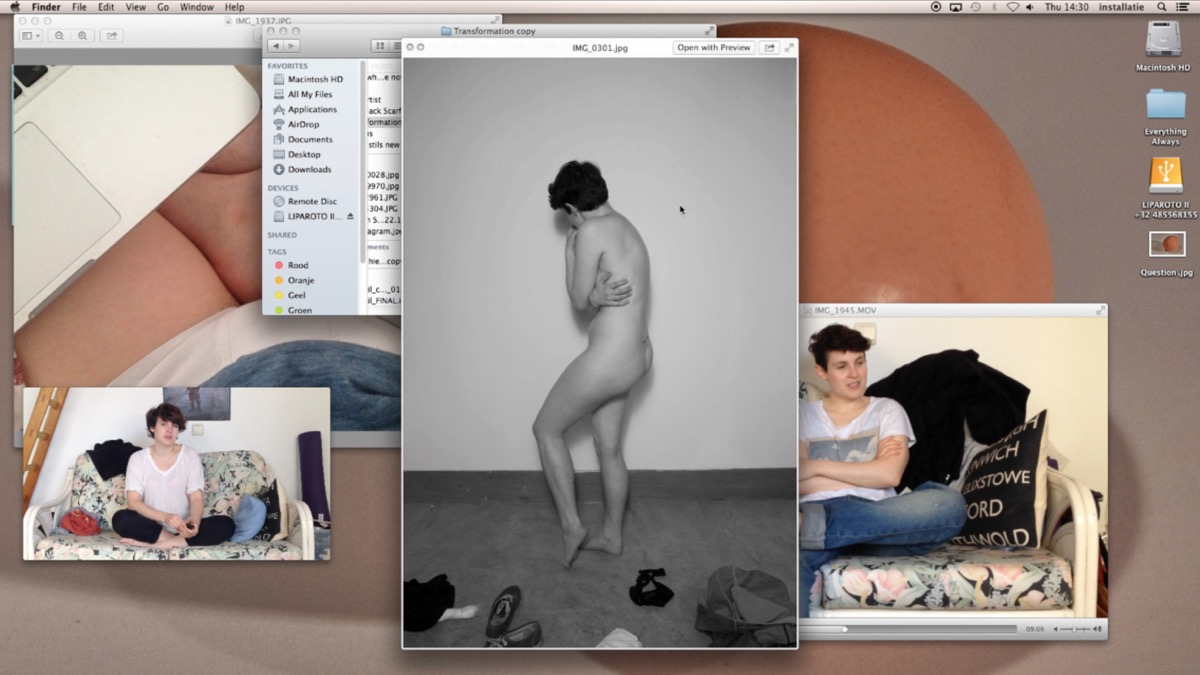Screen dimensions: 1200x675
Task: Click share icon beside Open with Preview
Action: point(769,48)
